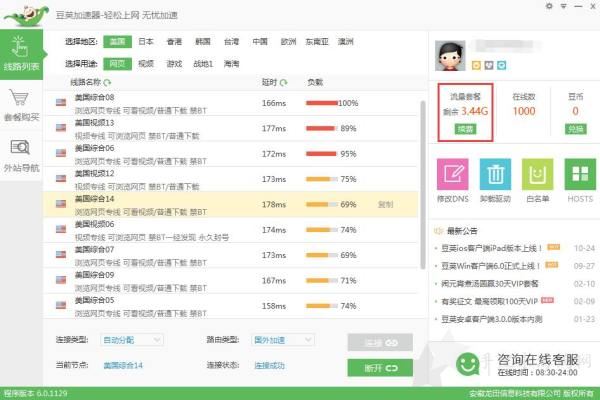This screenshot has height=400, width=600.
Task: Click the line list vertical scrollbar
Action: coord(423,185)
